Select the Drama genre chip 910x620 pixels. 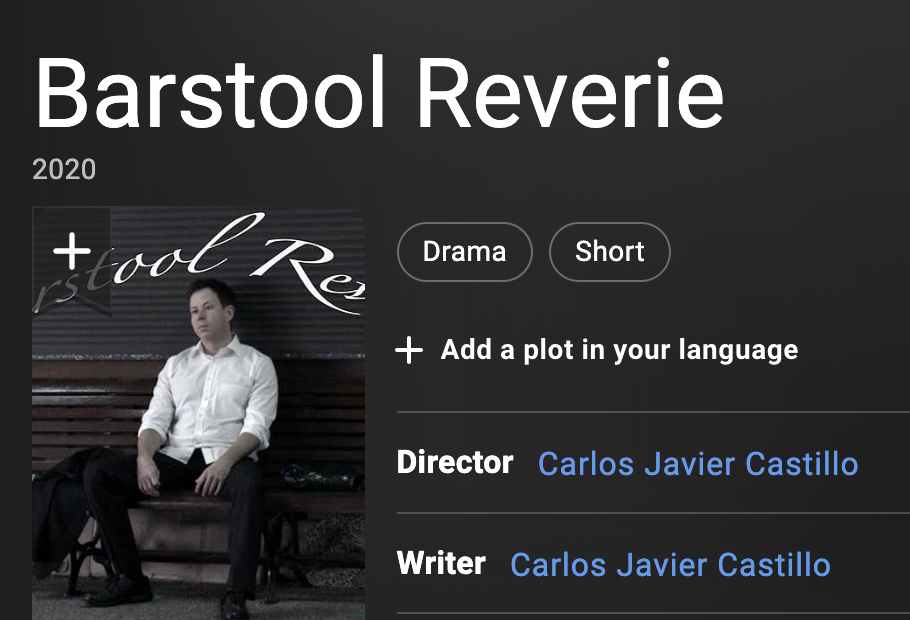464,251
